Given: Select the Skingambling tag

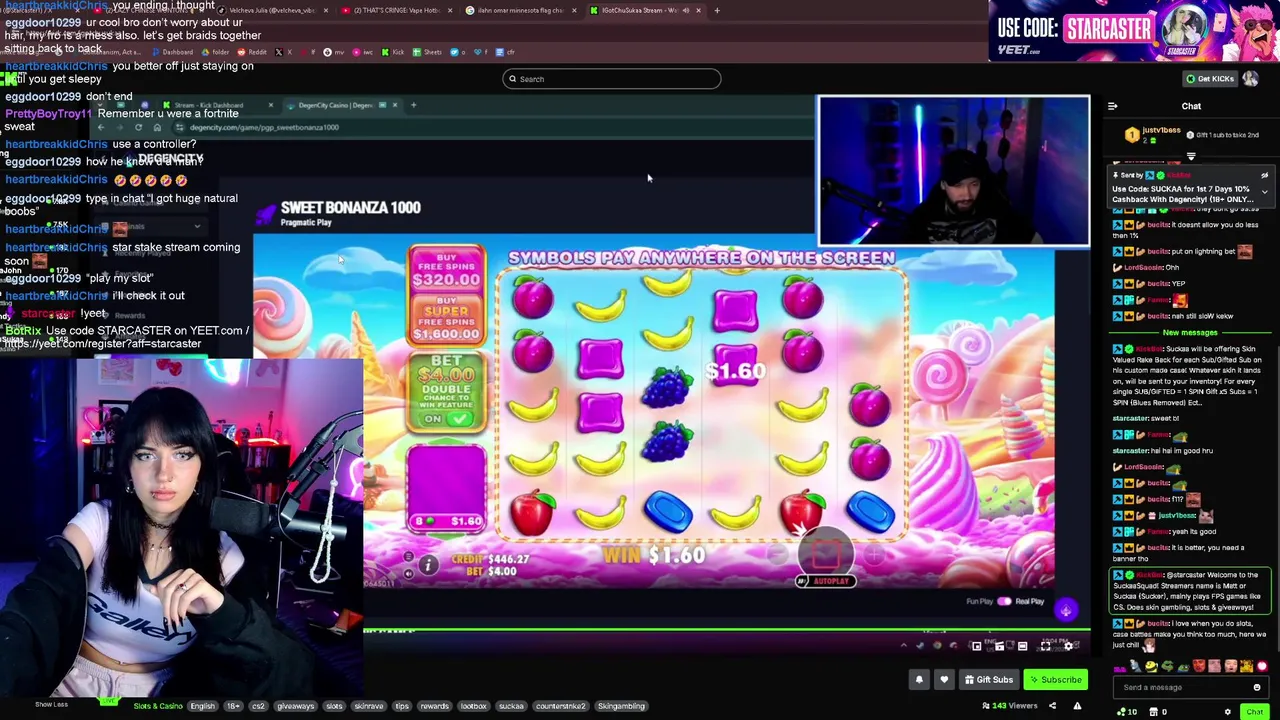Looking at the screenshot, I should point(621,706).
